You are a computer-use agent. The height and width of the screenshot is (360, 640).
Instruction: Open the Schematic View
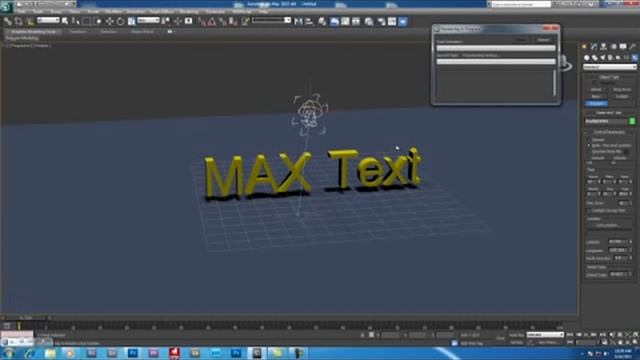coord(356,21)
